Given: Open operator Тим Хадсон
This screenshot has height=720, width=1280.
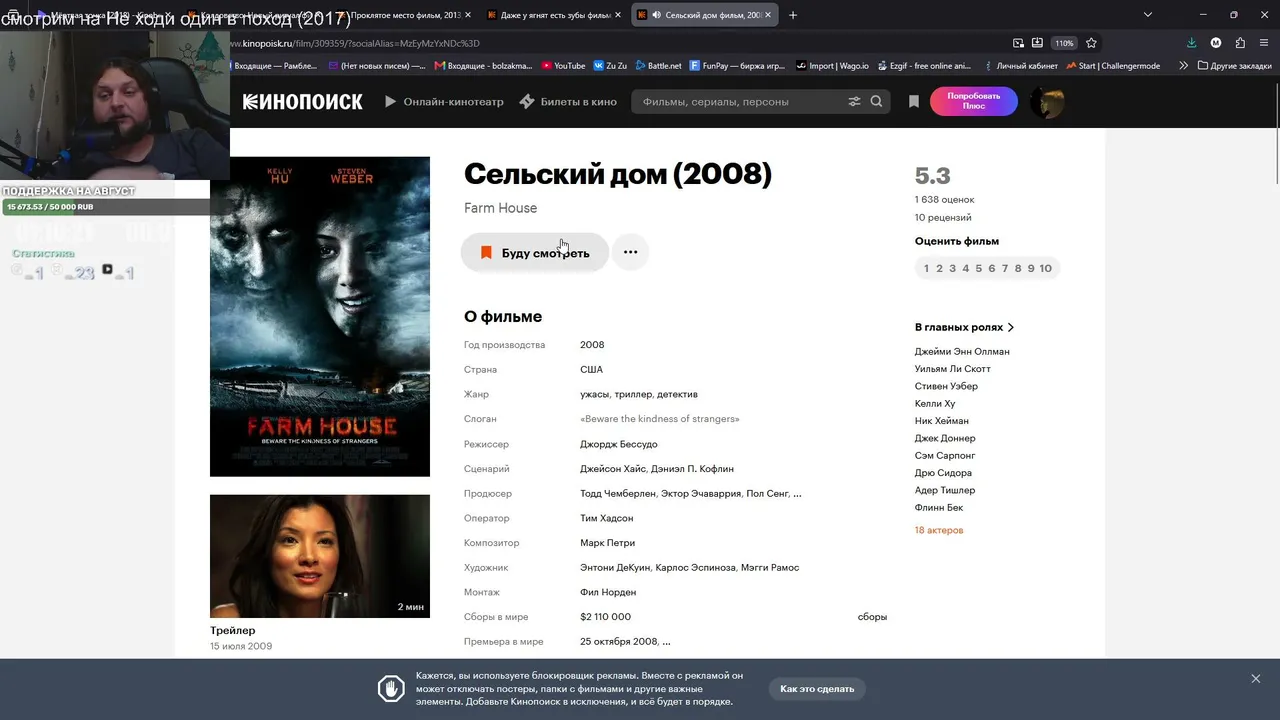Looking at the screenshot, I should coord(607,518).
